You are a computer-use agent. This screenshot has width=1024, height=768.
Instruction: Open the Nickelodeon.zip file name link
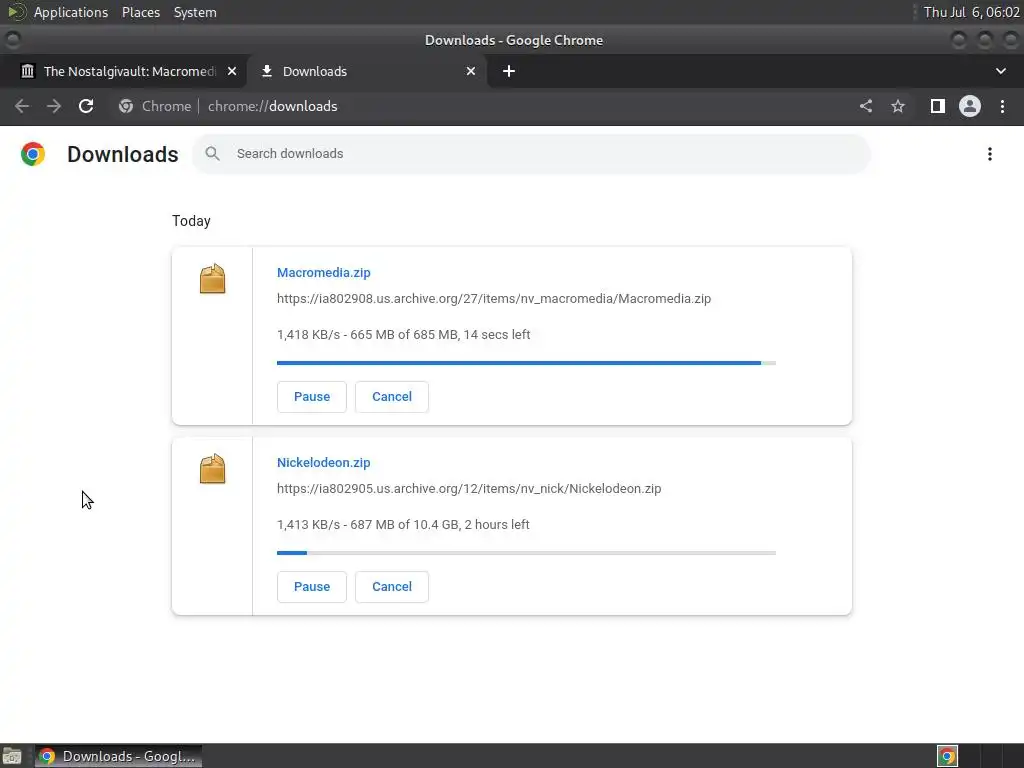point(323,462)
